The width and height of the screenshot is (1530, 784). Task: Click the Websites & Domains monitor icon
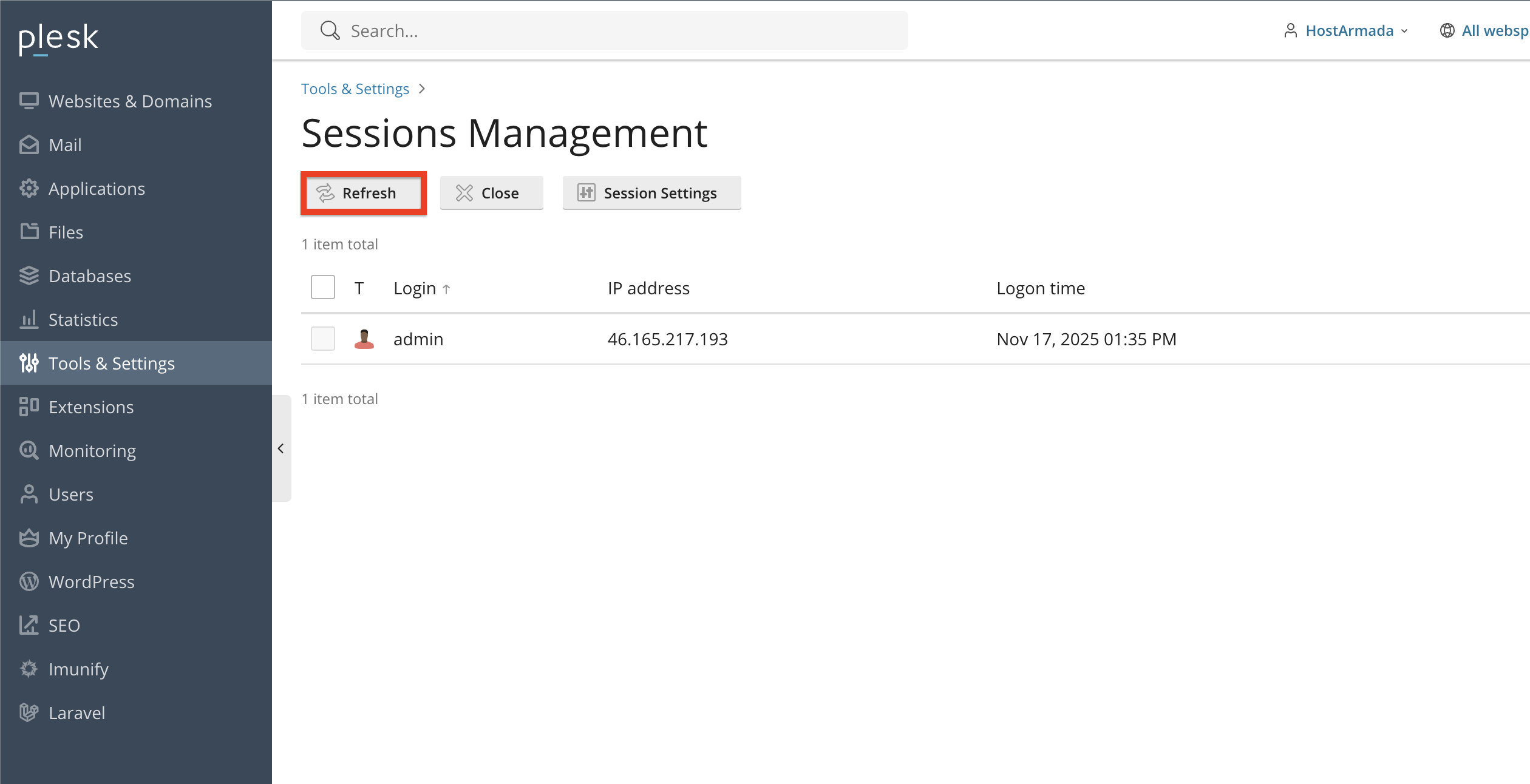(x=29, y=101)
